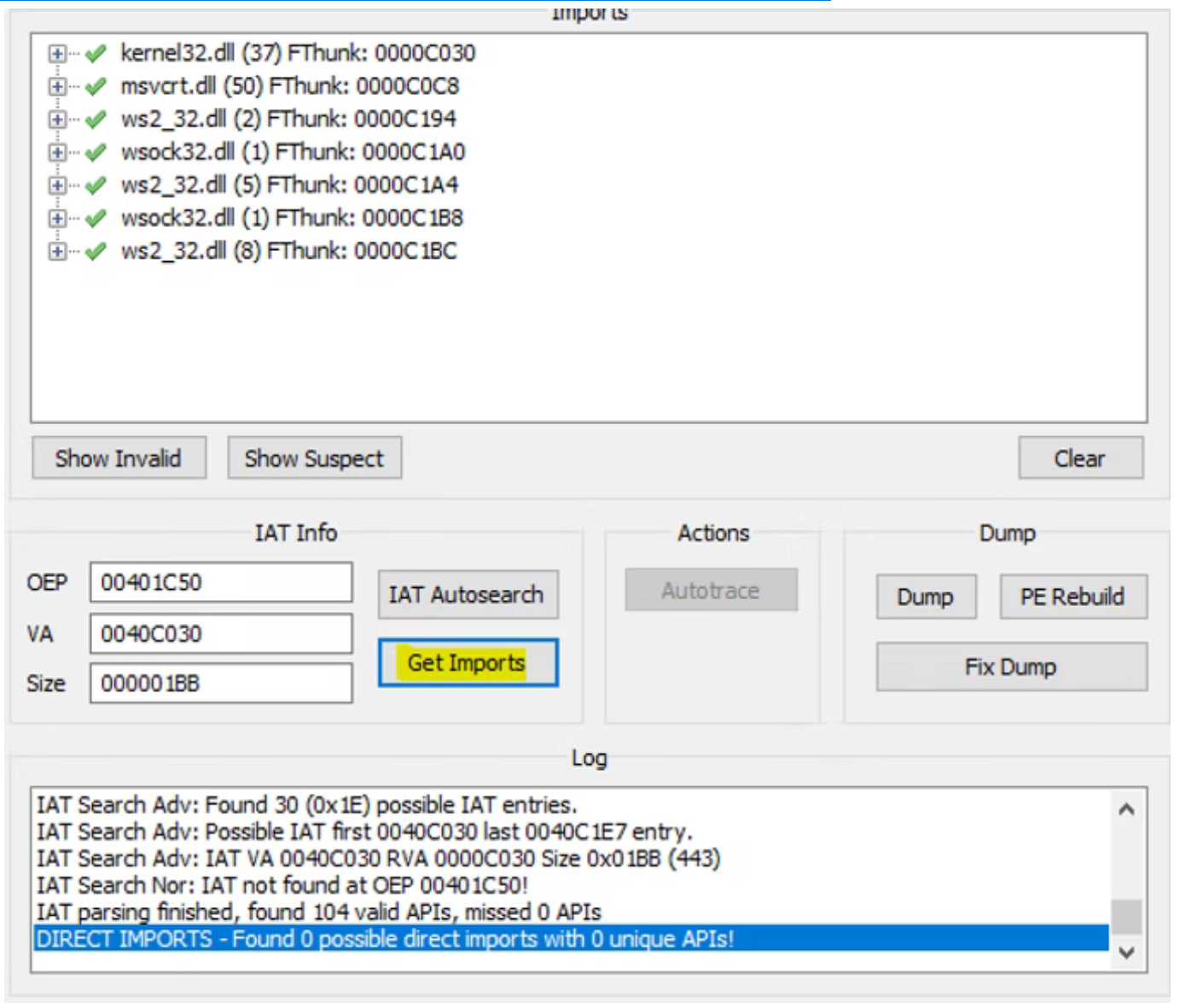Open PE Rebuild

point(1072,597)
